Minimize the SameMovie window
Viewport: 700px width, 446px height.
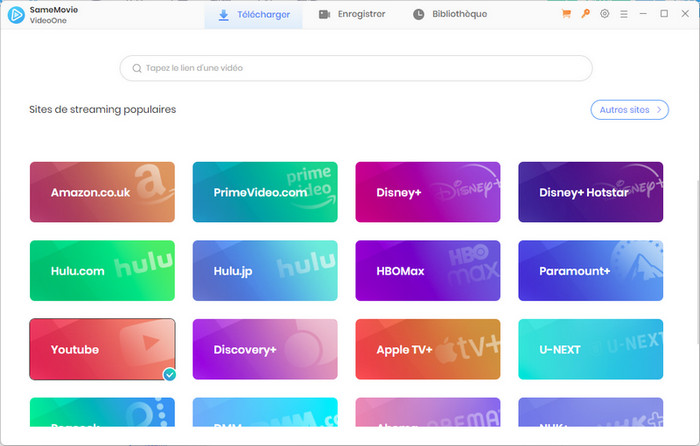(x=643, y=14)
